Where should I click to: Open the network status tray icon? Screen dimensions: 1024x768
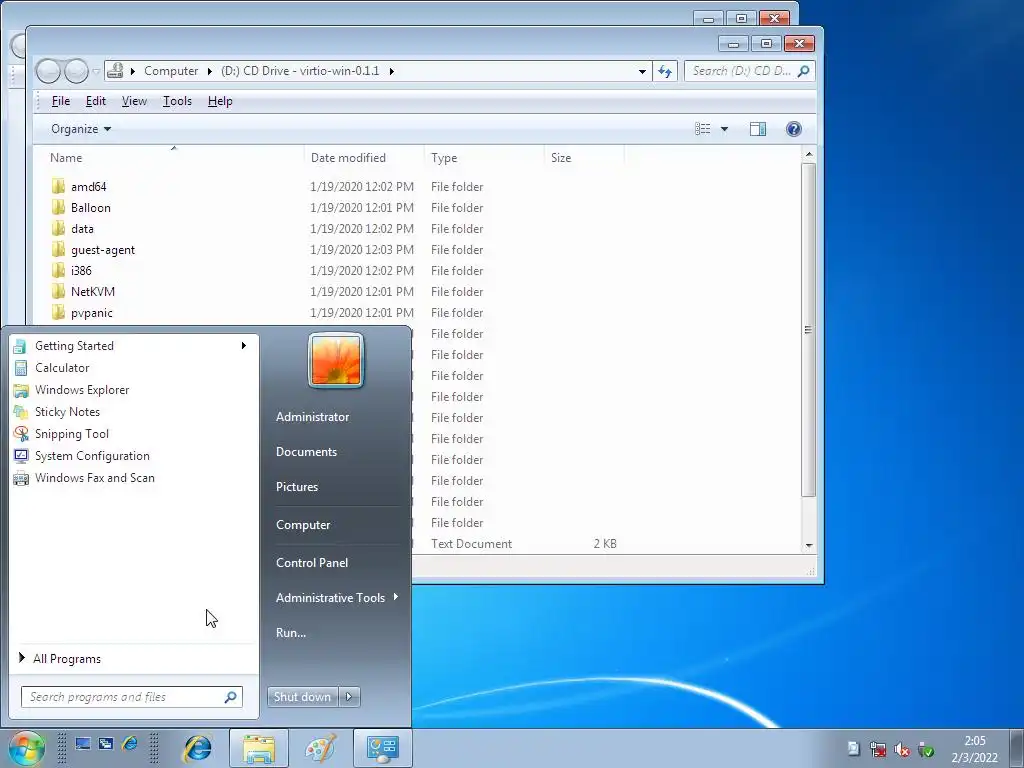(x=878, y=749)
